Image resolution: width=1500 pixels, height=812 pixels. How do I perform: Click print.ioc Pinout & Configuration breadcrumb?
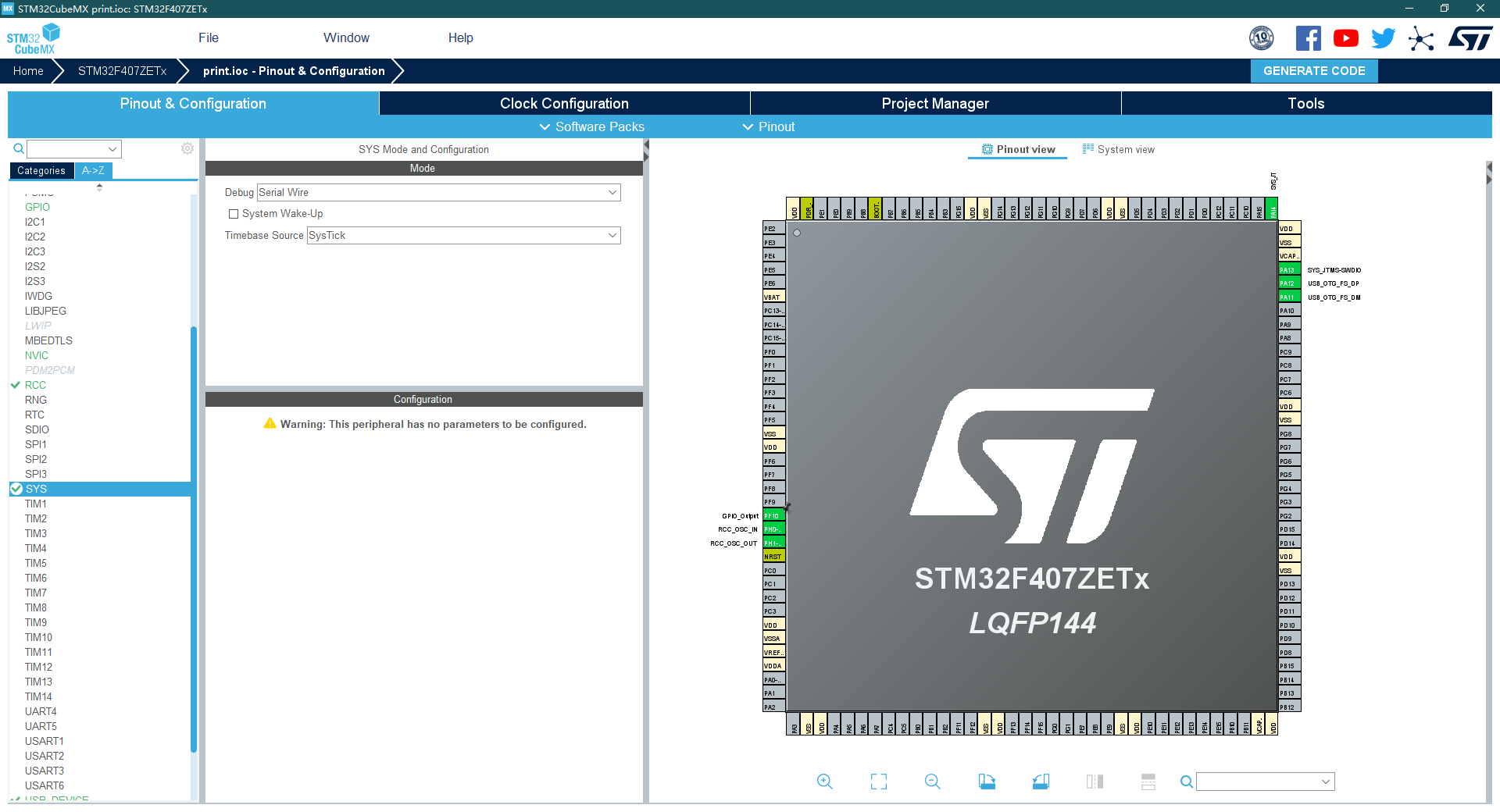coord(294,70)
